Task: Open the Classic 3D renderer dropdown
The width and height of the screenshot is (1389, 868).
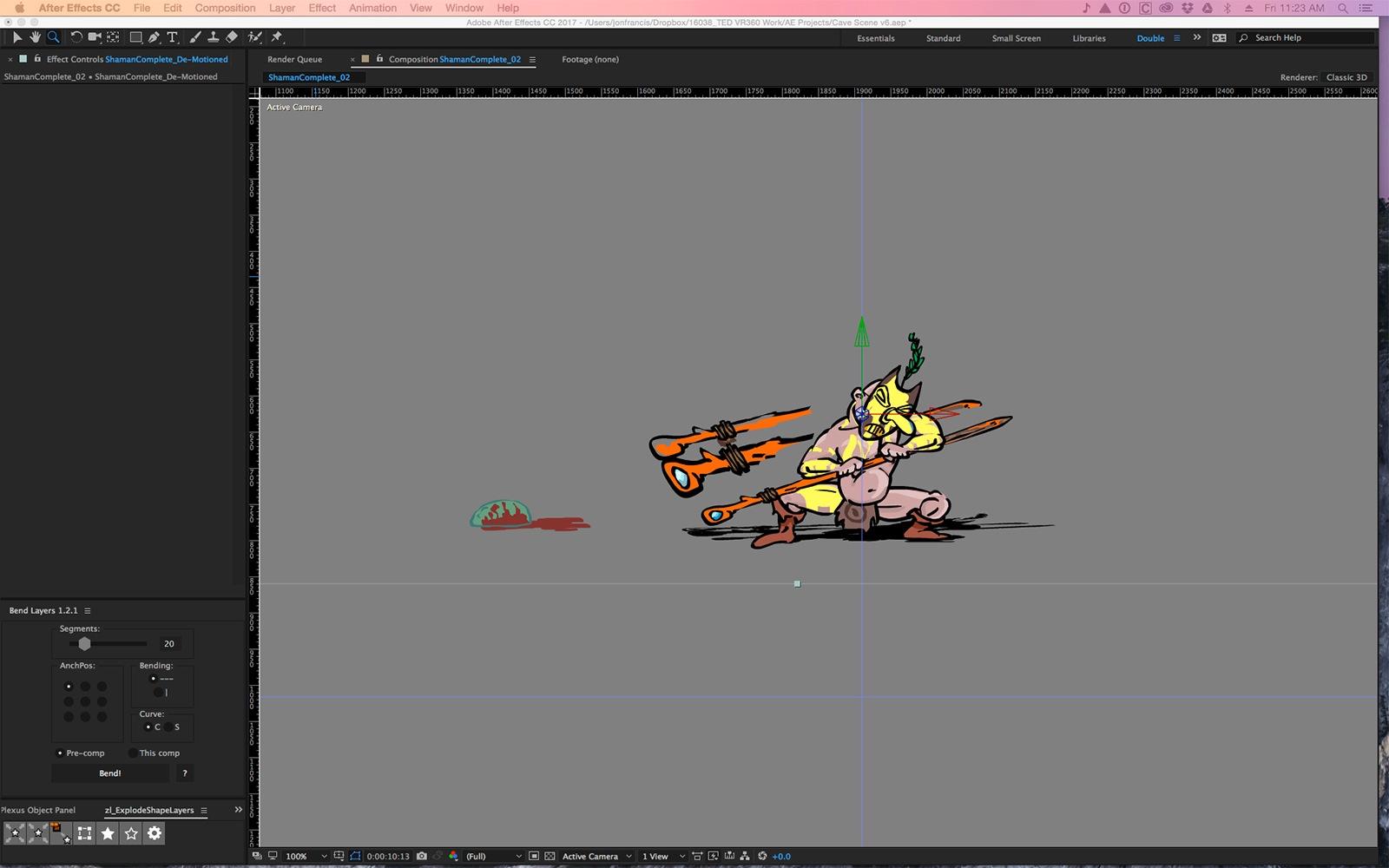Action: pos(1346,77)
